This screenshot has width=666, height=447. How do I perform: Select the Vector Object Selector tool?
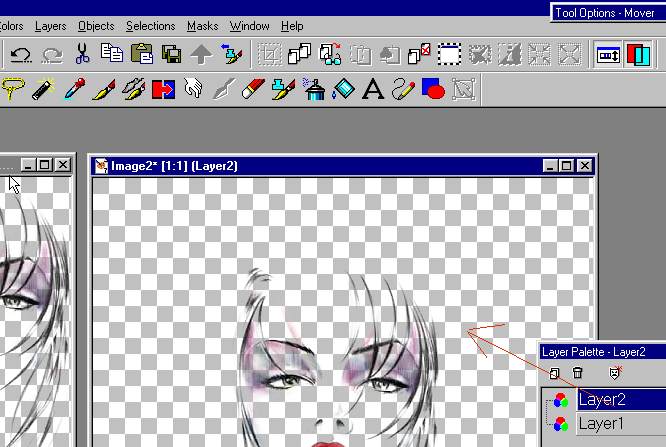coord(463,89)
